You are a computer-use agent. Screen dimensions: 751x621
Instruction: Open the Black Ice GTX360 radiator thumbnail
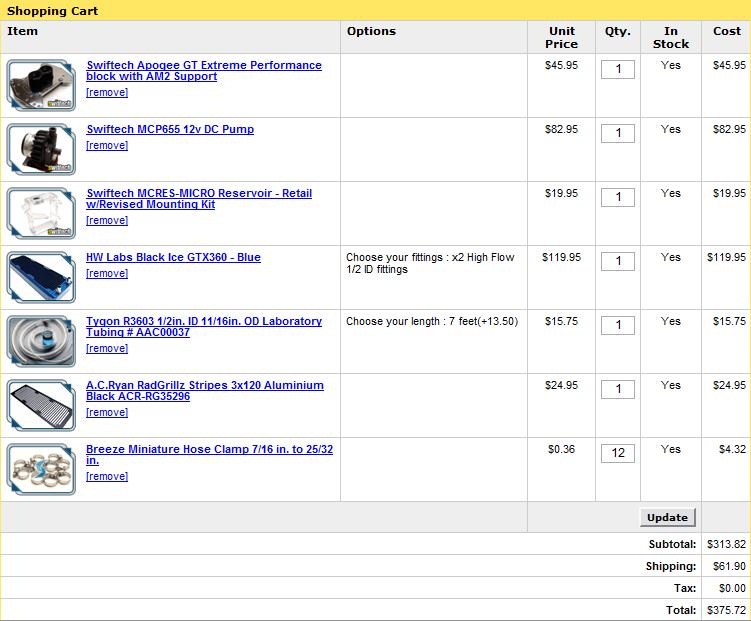pyautogui.click(x=41, y=277)
